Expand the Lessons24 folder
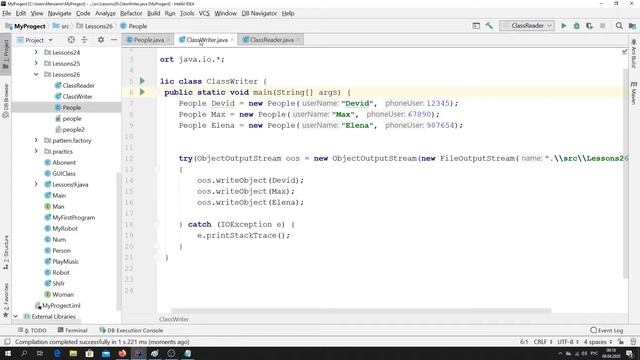Viewport: 640px width, 360px height. pyautogui.click(x=36, y=52)
